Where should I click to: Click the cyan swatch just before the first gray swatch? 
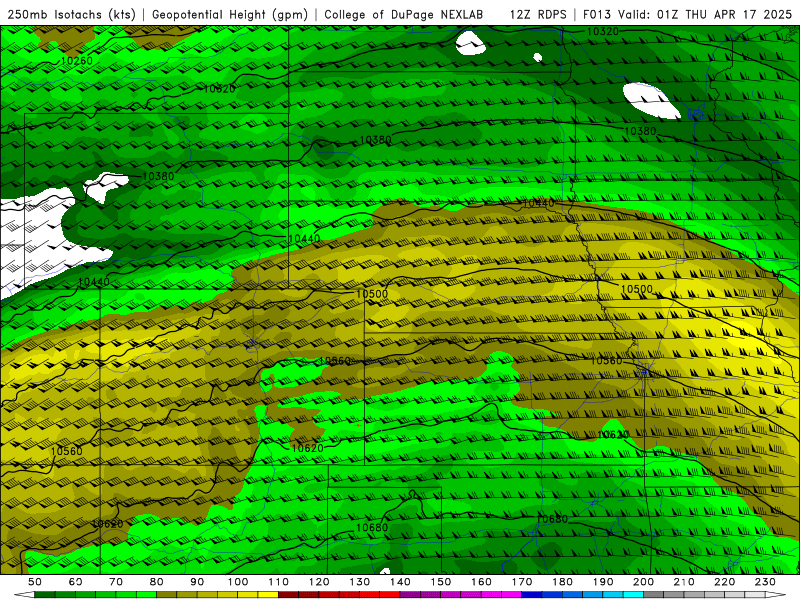634,595
